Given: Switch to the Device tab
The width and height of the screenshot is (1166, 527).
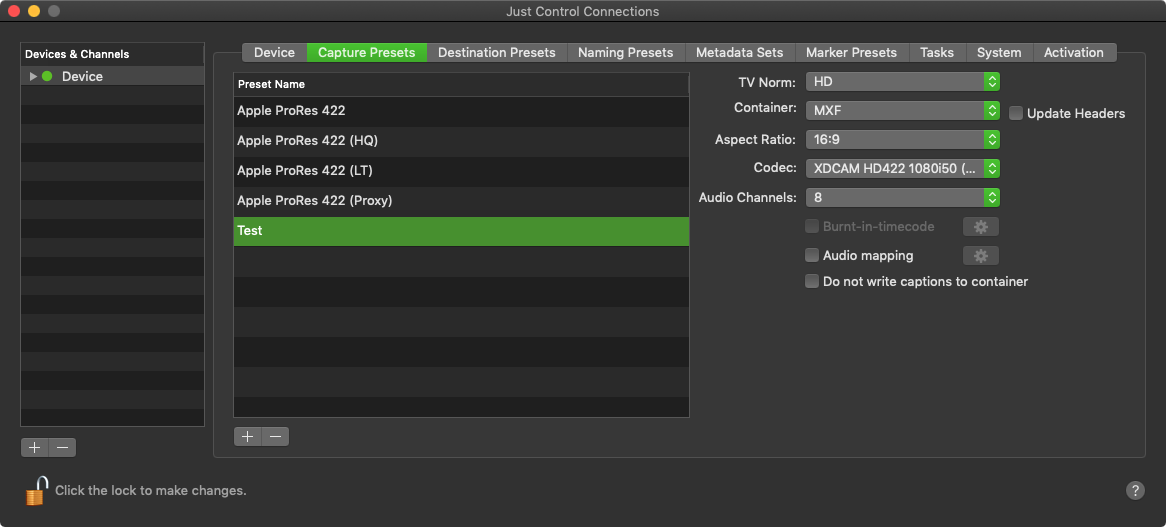Looking at the screenshot, I should (x=274, y=53).
